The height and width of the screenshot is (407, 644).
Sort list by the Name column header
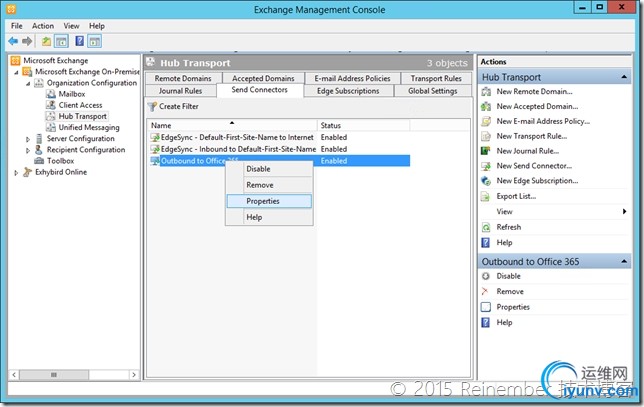232,125
